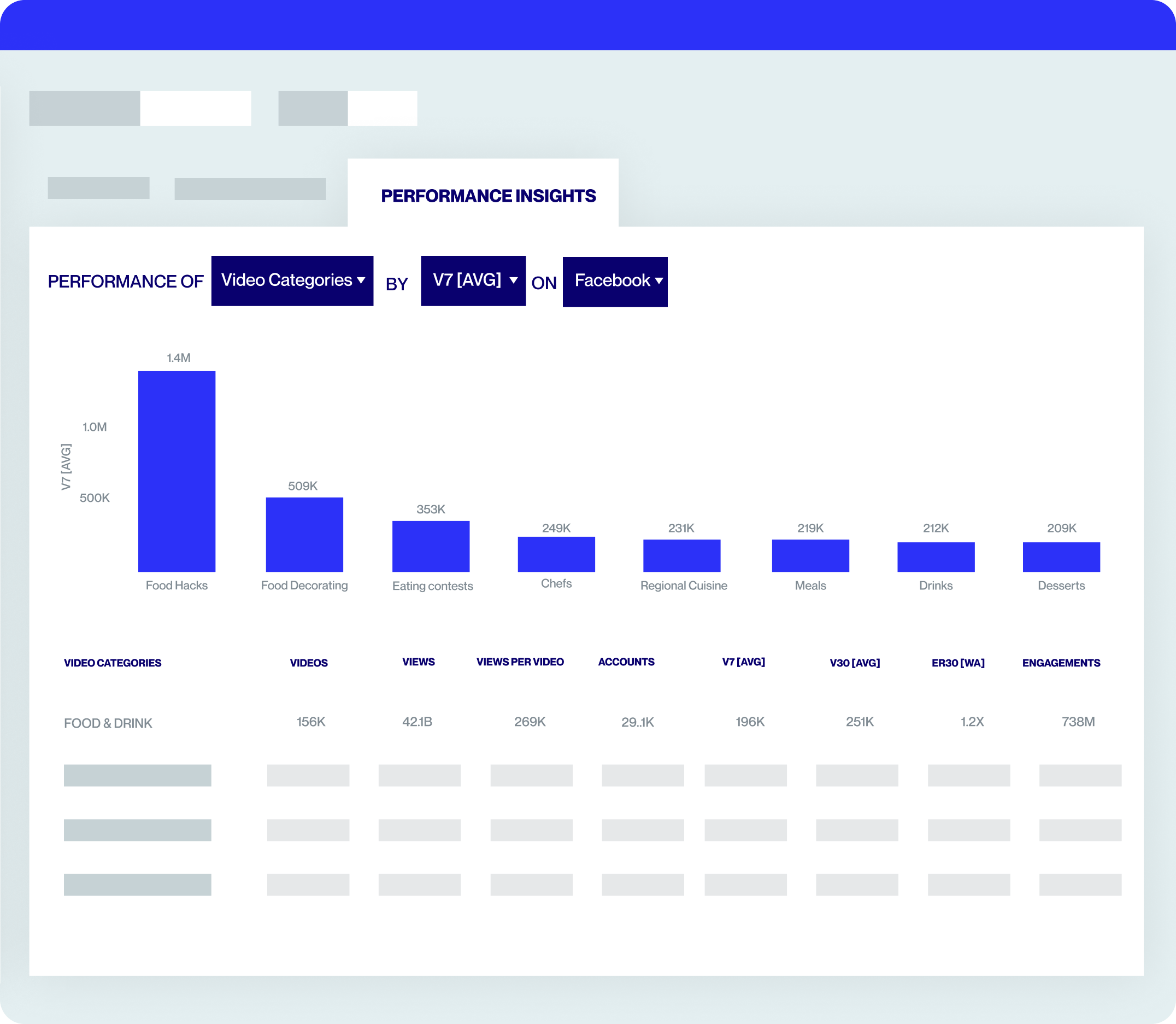Open the Facebook platform dropdown

(615, 282)
